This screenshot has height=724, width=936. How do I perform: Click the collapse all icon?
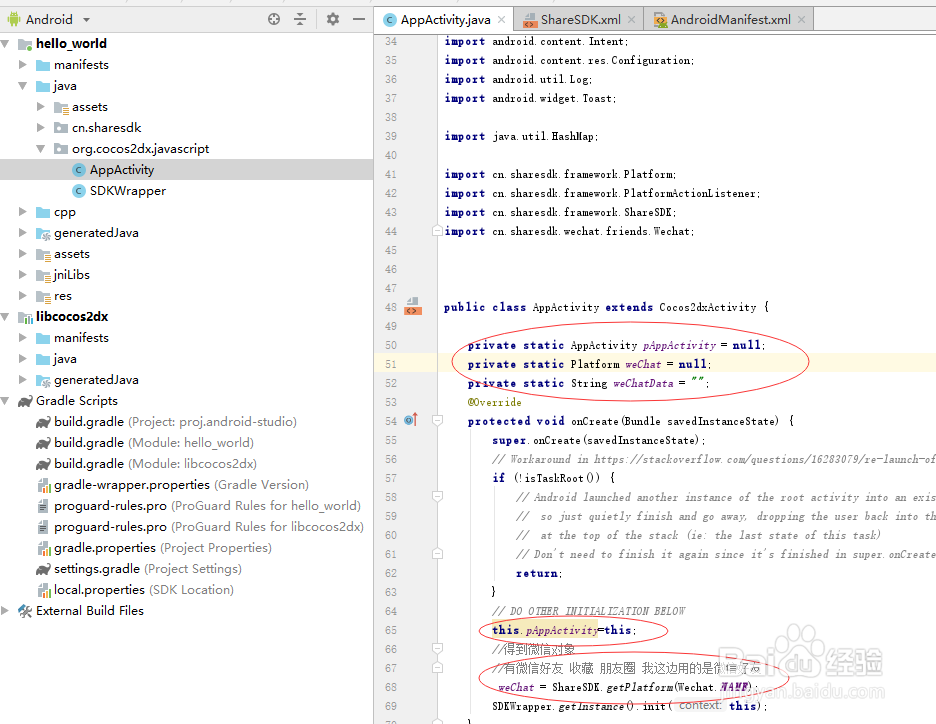click(300, 19)
